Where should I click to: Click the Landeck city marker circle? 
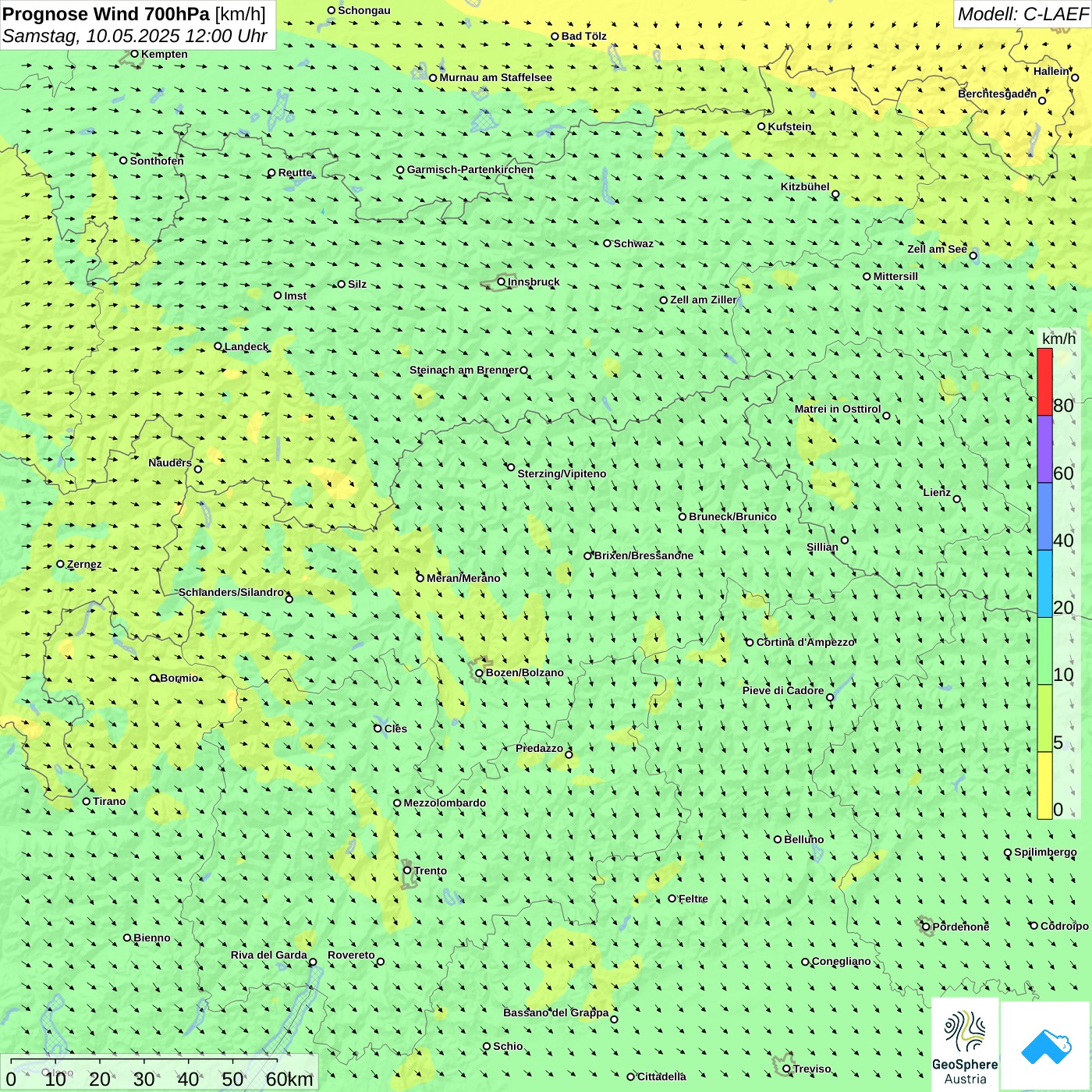[x=218, y=346]
